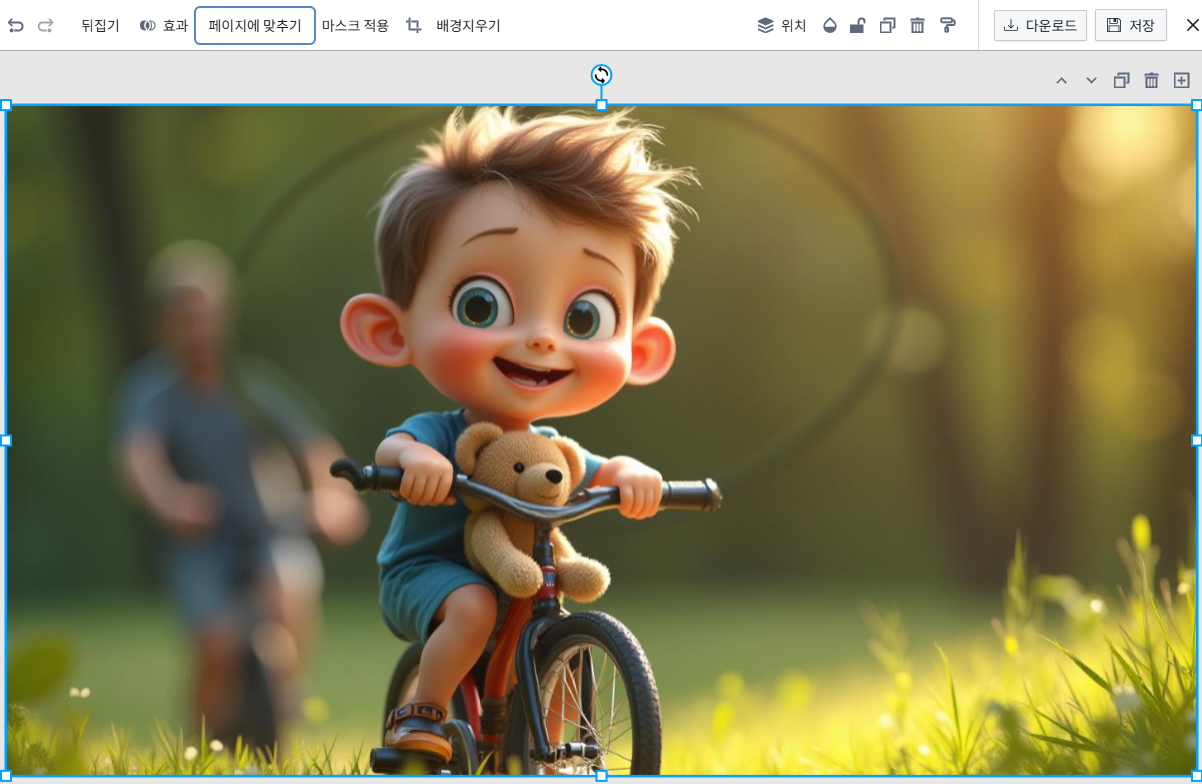Toggle fit-to-page mode via 페이지에 맞추기
The height and width of the screenshot is (784, 1202).
(x=254, y=25)
